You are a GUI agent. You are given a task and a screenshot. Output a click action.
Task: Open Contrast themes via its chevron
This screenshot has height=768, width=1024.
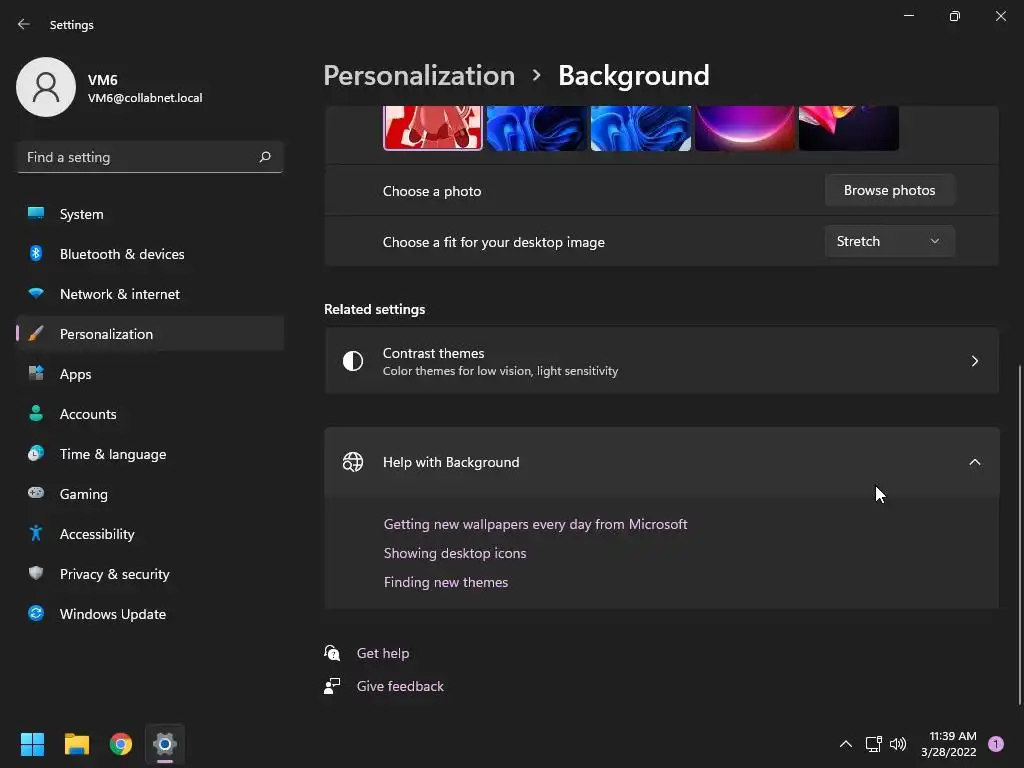click(x=974, y=361)
